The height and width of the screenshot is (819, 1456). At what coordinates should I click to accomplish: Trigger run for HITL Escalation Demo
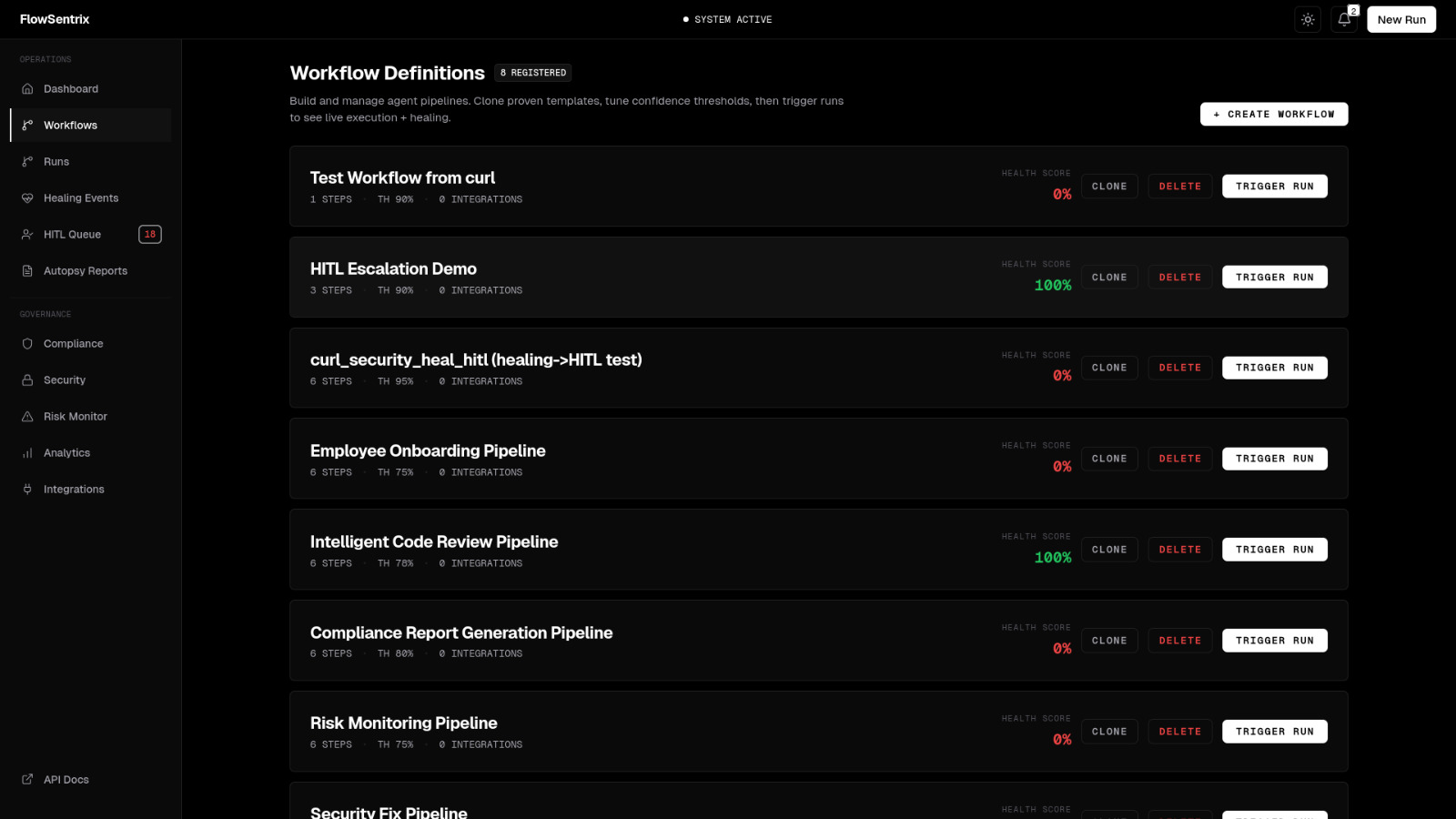(x=1275, y=278)
